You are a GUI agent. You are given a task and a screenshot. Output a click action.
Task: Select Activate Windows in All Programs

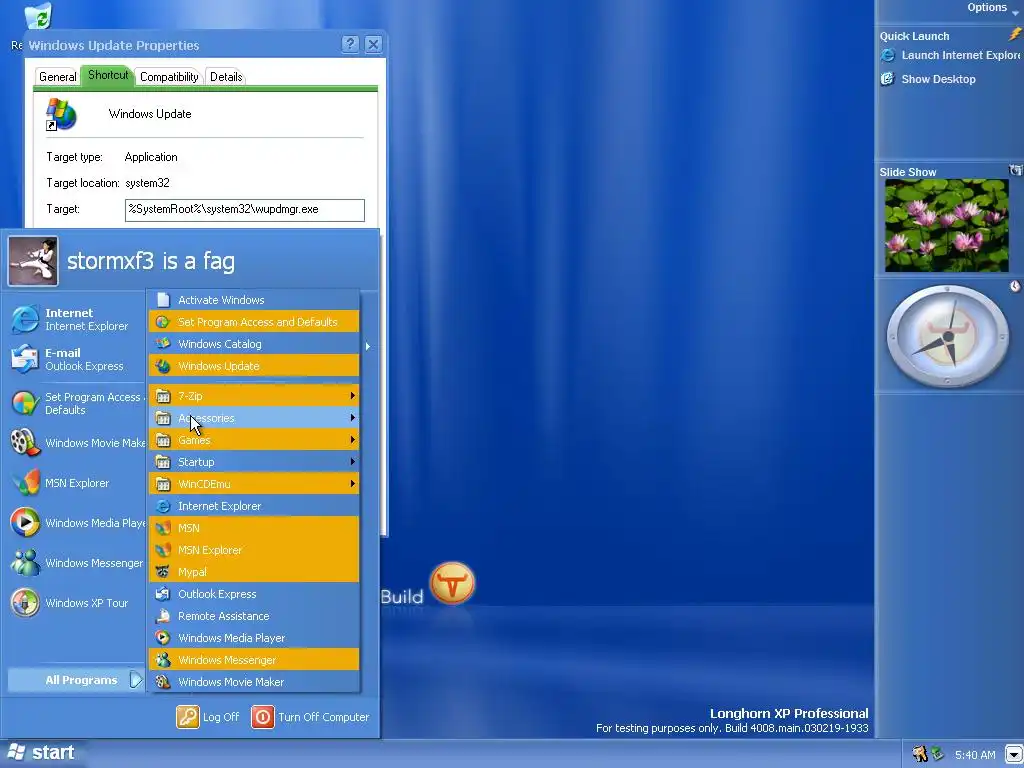(254, 300)
